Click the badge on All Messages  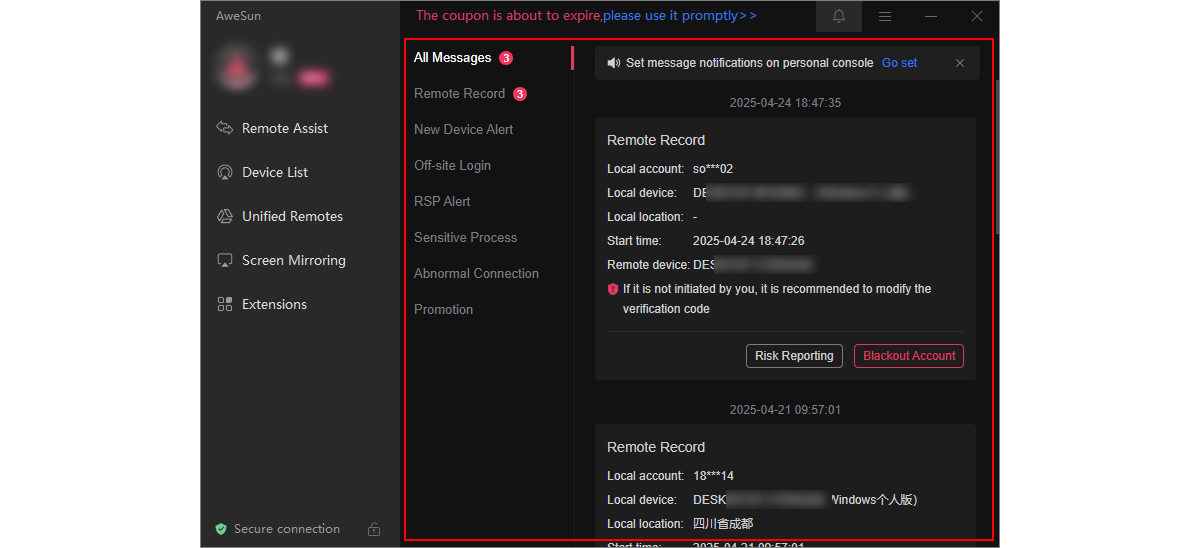click(x=506, y=58)
